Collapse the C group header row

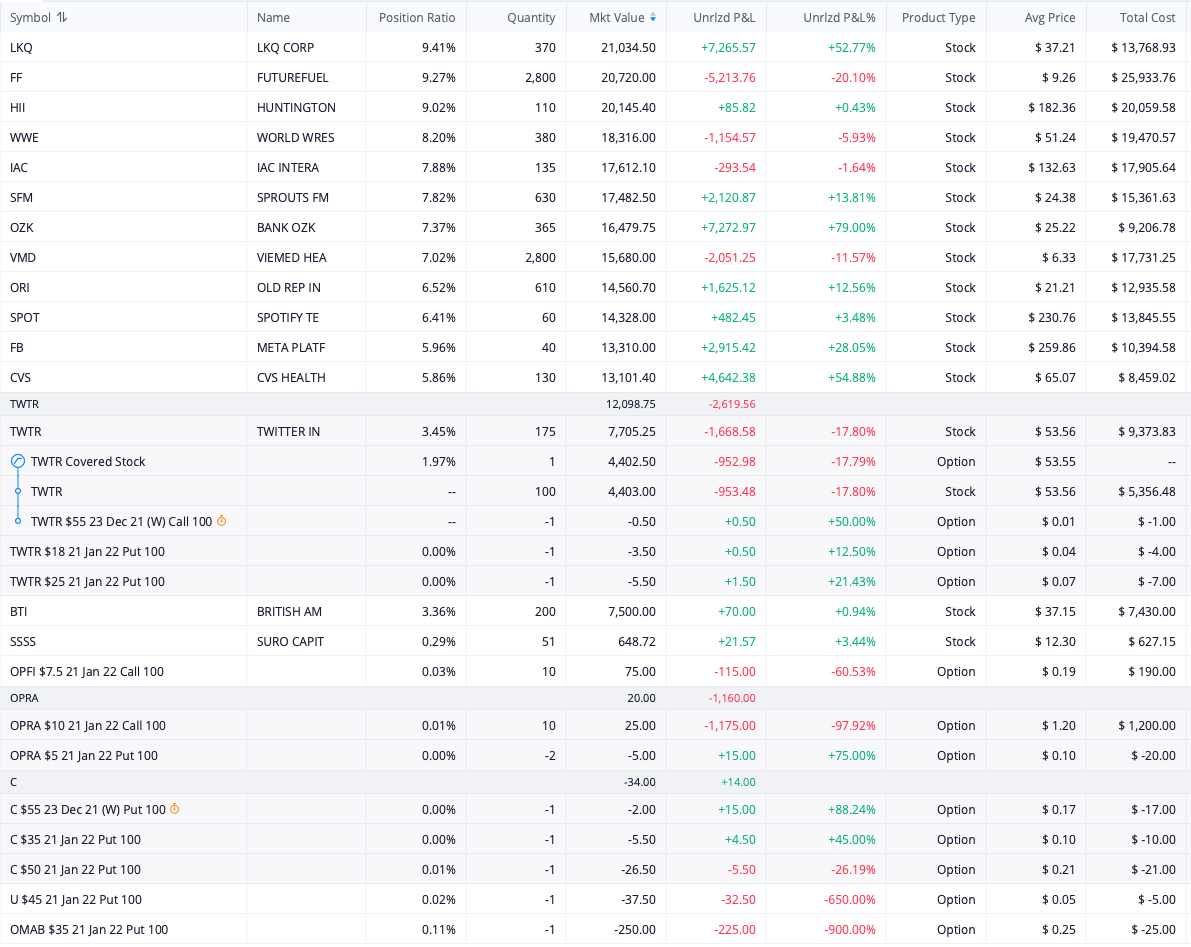[596, 782]
